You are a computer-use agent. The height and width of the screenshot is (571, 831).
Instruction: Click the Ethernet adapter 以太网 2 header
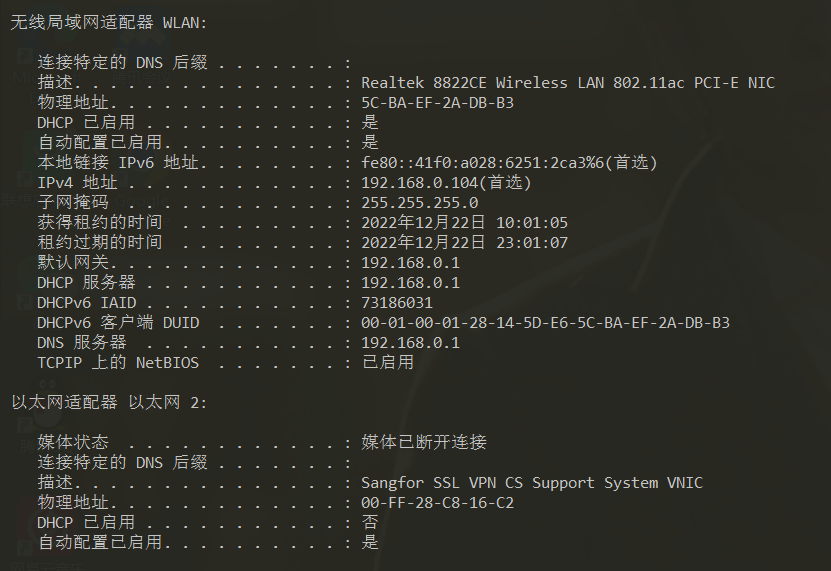tap(109, 402)
